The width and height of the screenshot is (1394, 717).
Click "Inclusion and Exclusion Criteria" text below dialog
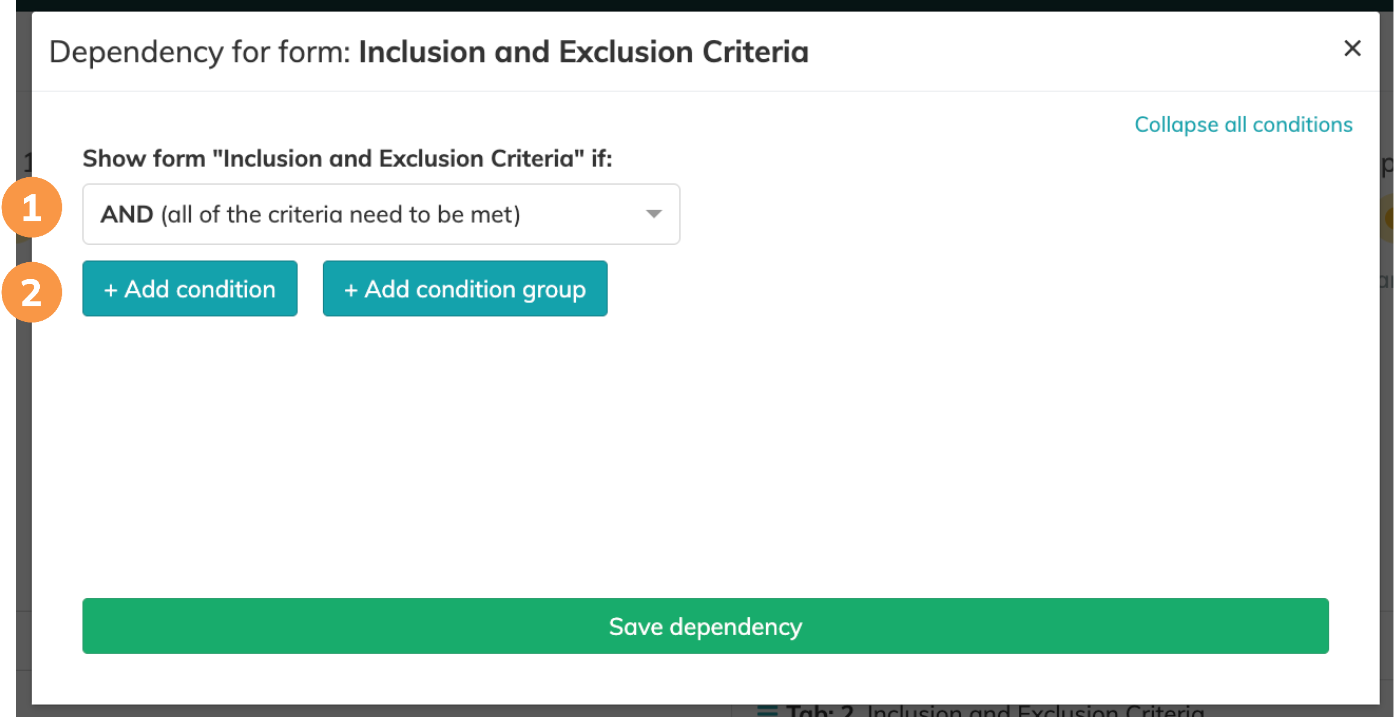point(1035,712)
